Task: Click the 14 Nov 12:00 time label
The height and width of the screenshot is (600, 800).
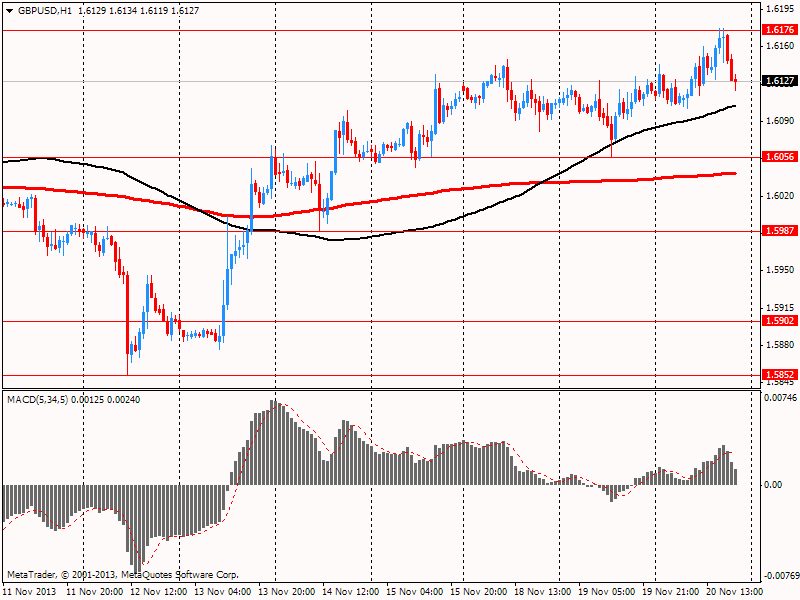Action: 351,592
